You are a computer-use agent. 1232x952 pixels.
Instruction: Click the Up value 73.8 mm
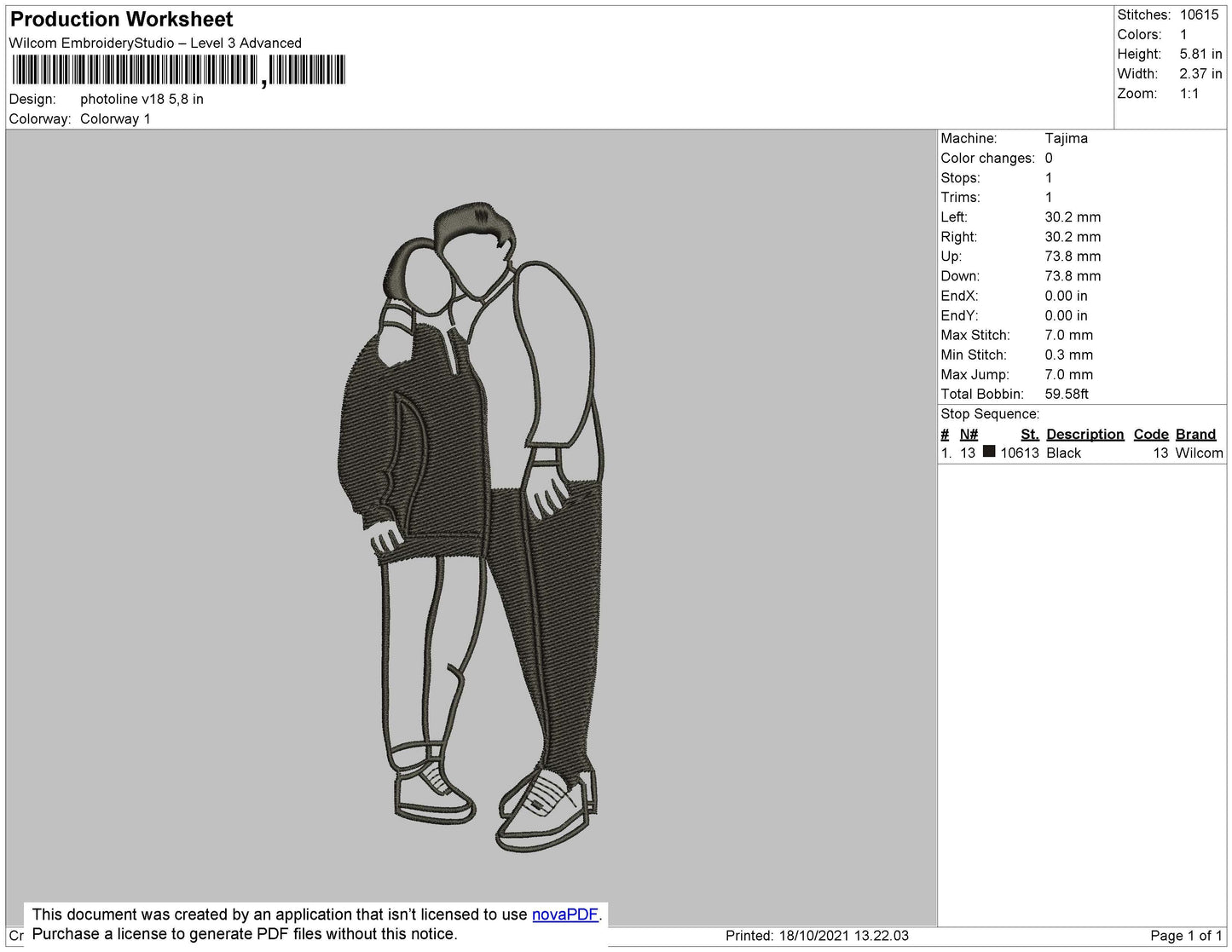click(1073, 256)
